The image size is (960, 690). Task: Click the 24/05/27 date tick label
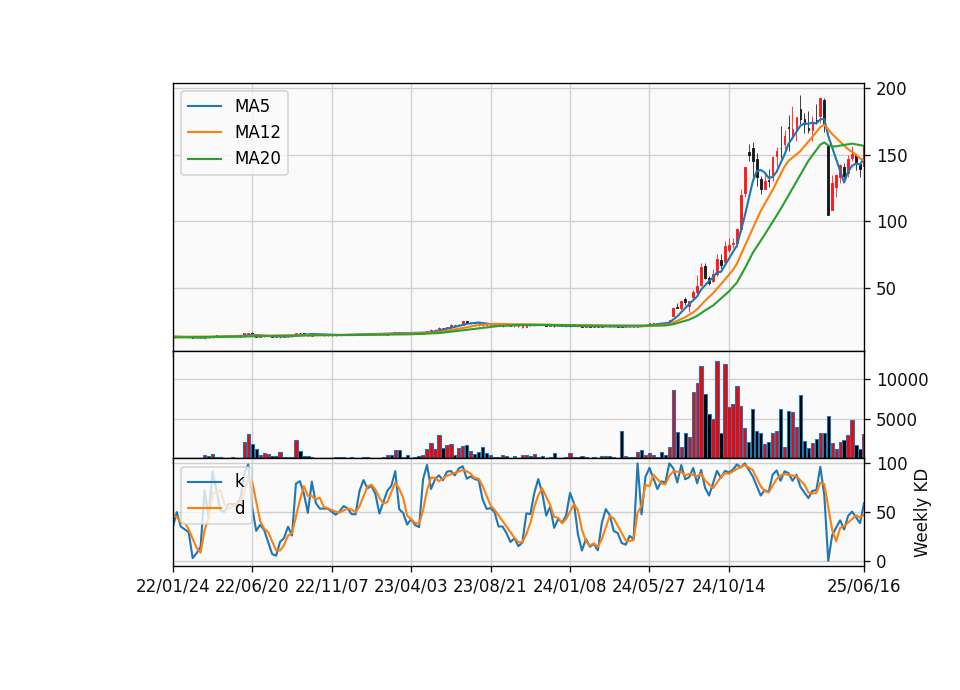(649, 586)
